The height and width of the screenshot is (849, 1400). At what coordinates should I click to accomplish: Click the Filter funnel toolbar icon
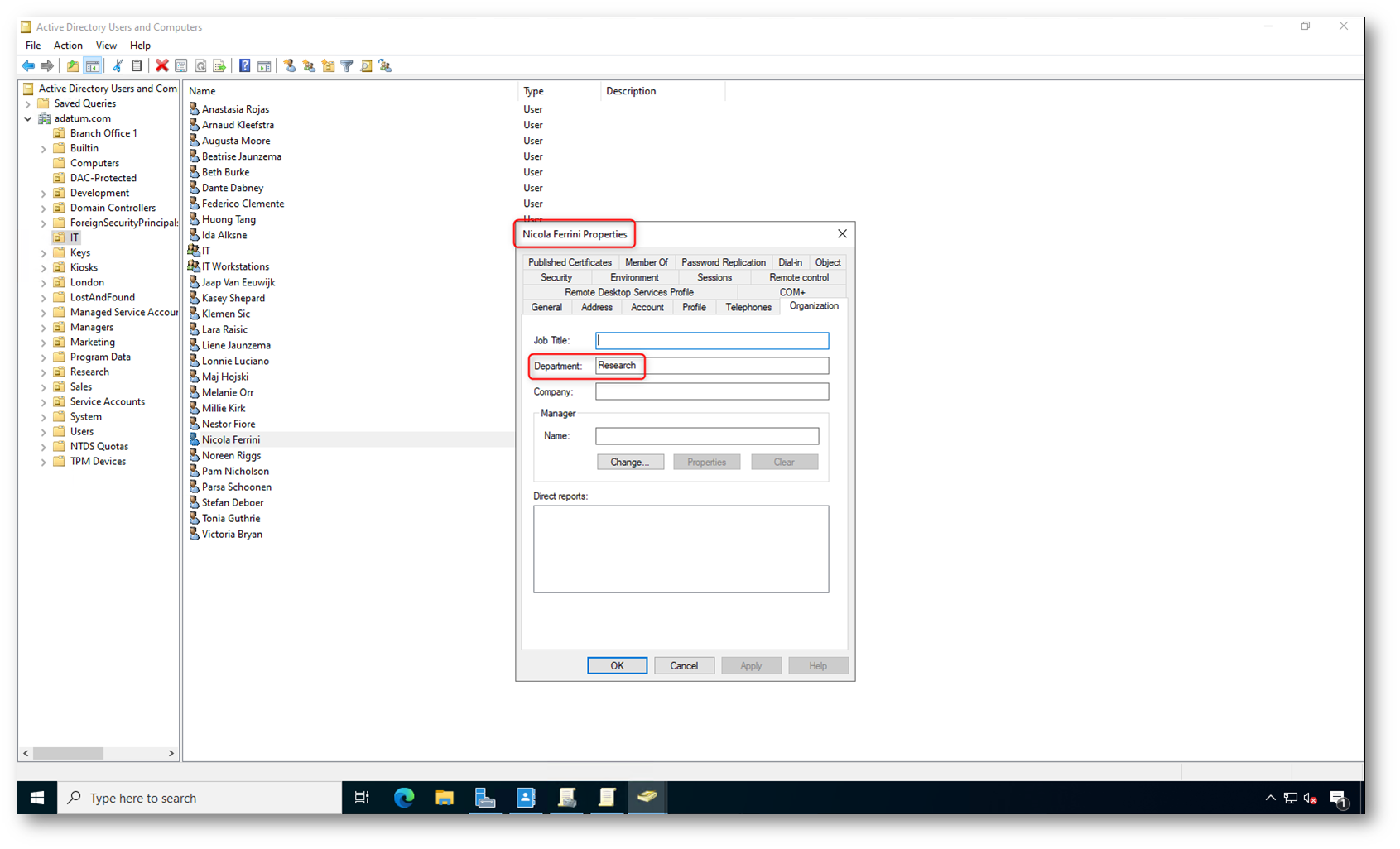[x=347, y=66]
